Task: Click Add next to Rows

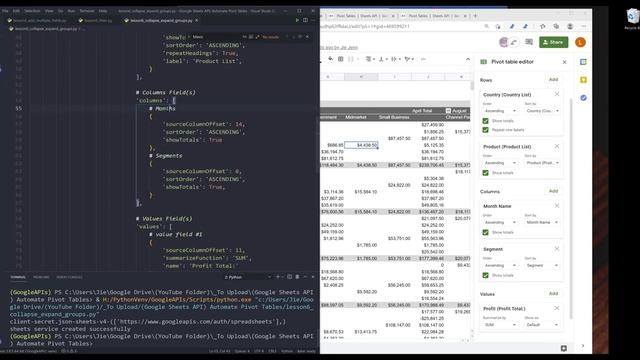Action: [x=553, y=80]
